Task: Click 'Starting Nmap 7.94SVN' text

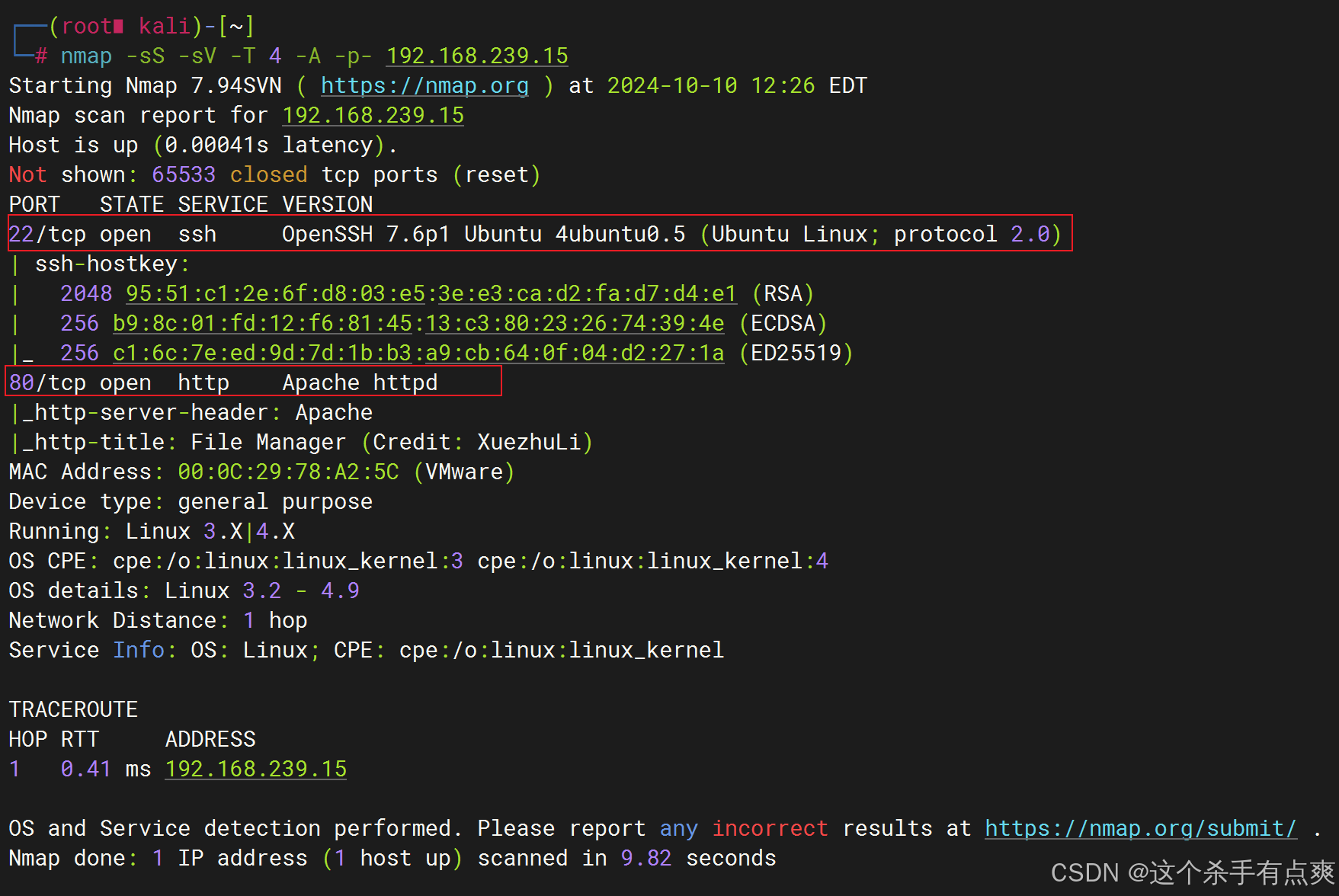Action: (x=145, y=86)
